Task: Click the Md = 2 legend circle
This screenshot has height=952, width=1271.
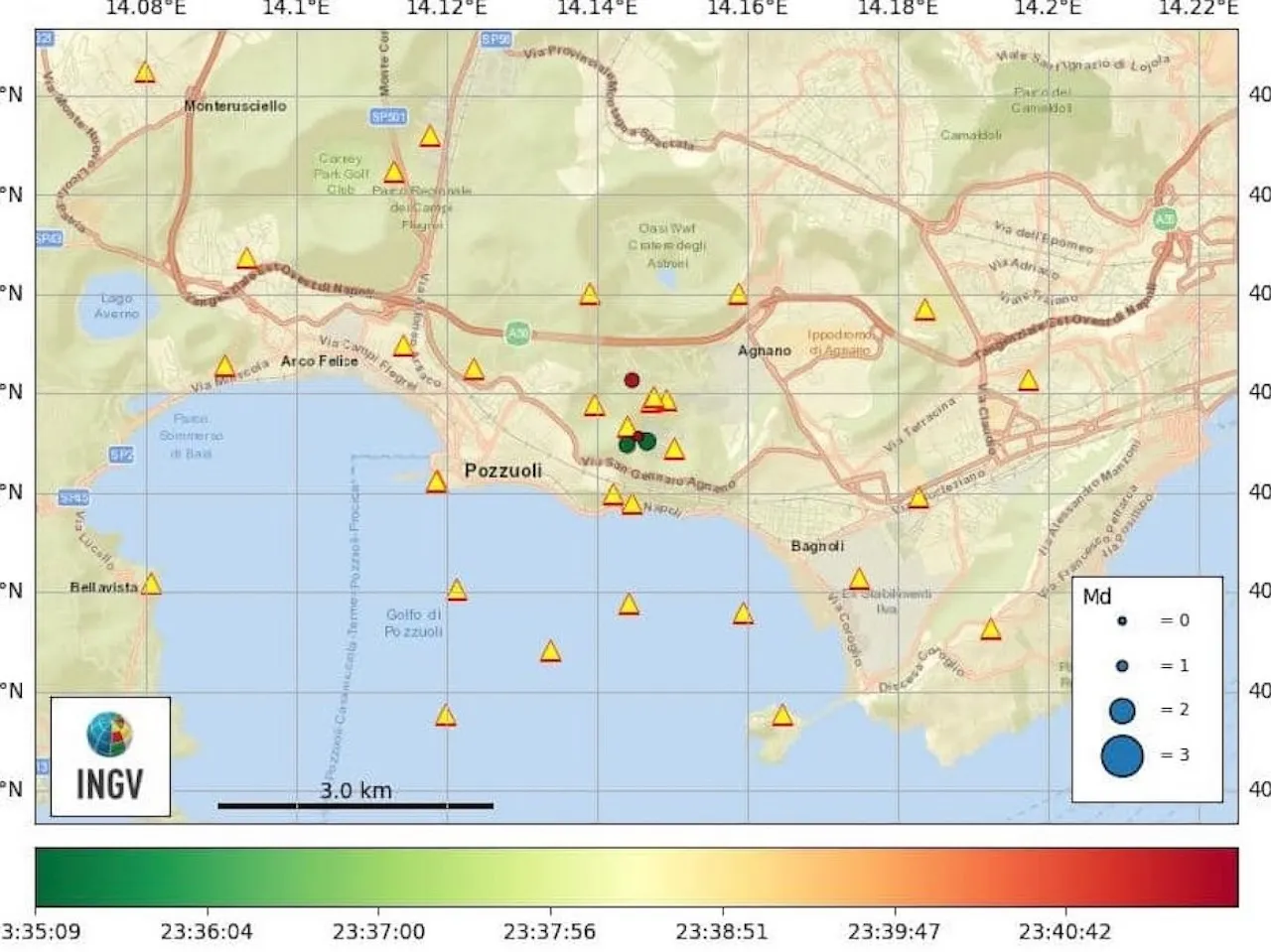Action: (x=1122, y=710)
